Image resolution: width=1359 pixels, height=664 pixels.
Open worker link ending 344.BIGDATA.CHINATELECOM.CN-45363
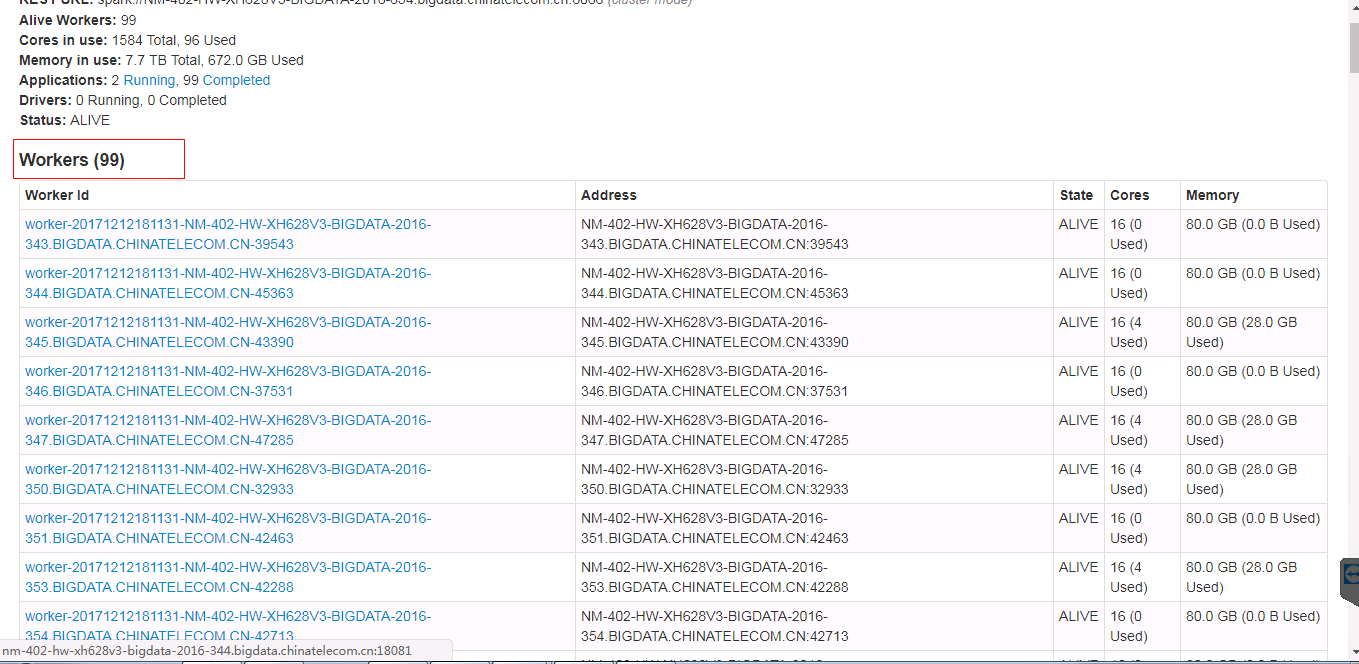point(228,283)
